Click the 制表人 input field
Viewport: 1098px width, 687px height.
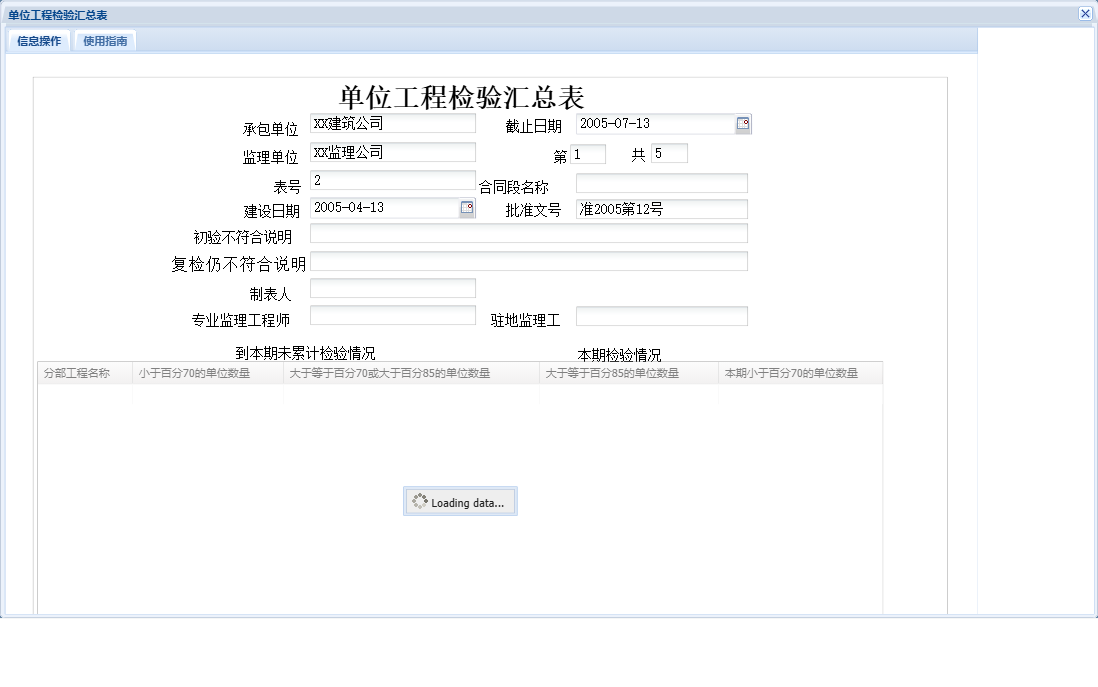point(390,288)
